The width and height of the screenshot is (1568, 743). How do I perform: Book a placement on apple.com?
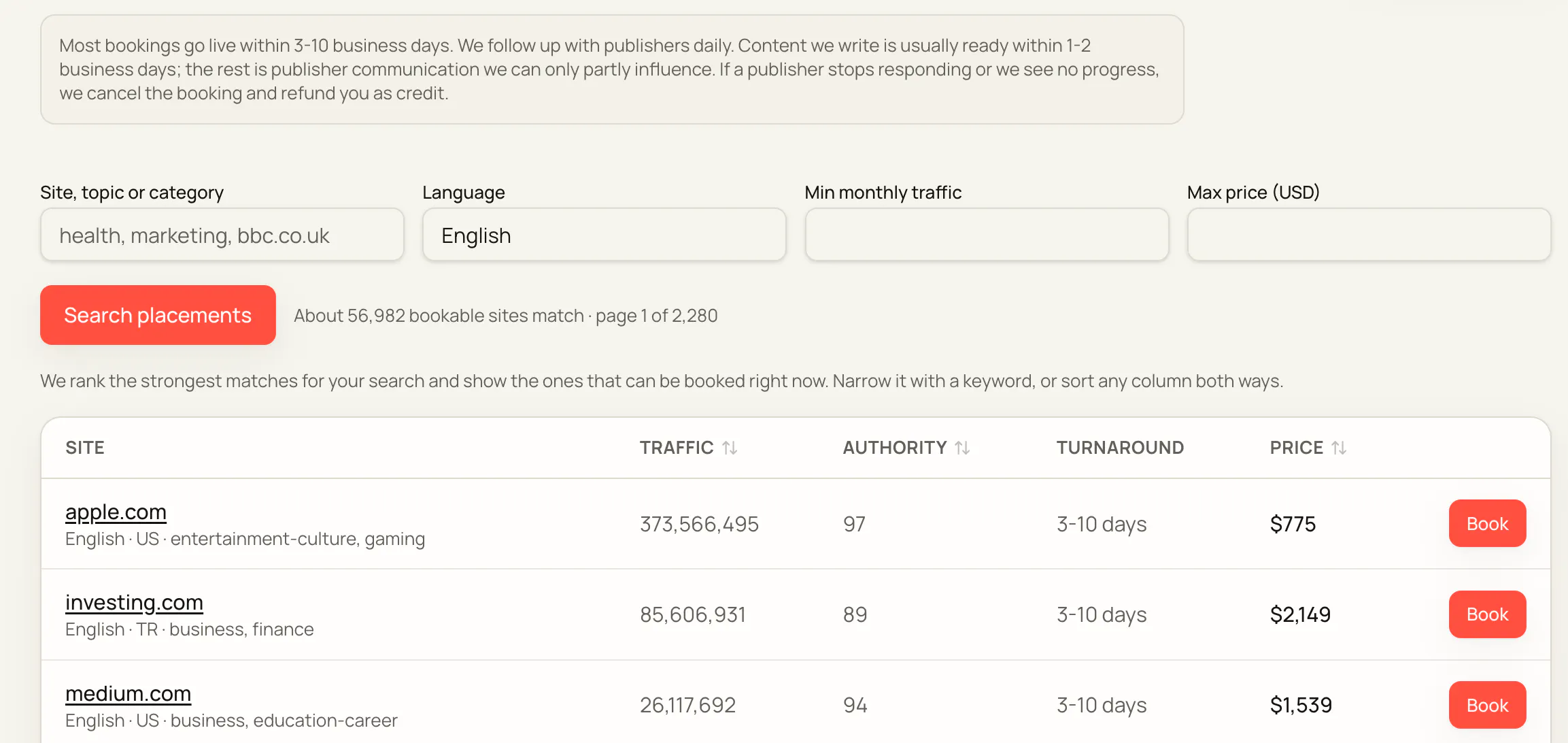[x=1487, y=523]
